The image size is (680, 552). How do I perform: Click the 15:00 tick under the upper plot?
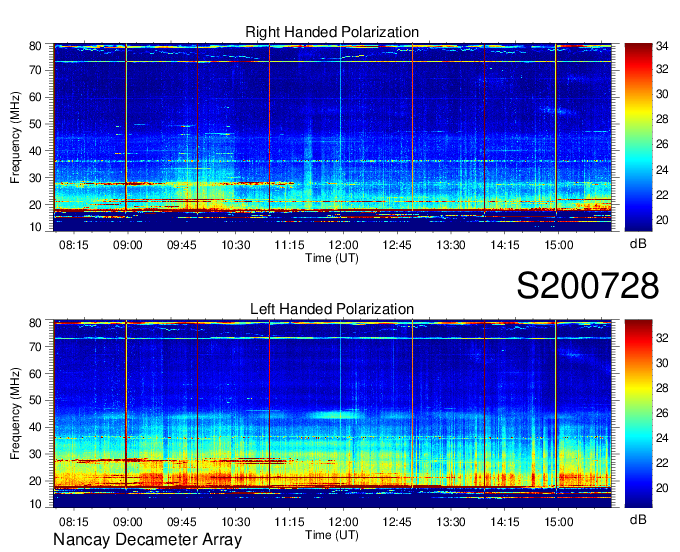[x=559, y=245]
